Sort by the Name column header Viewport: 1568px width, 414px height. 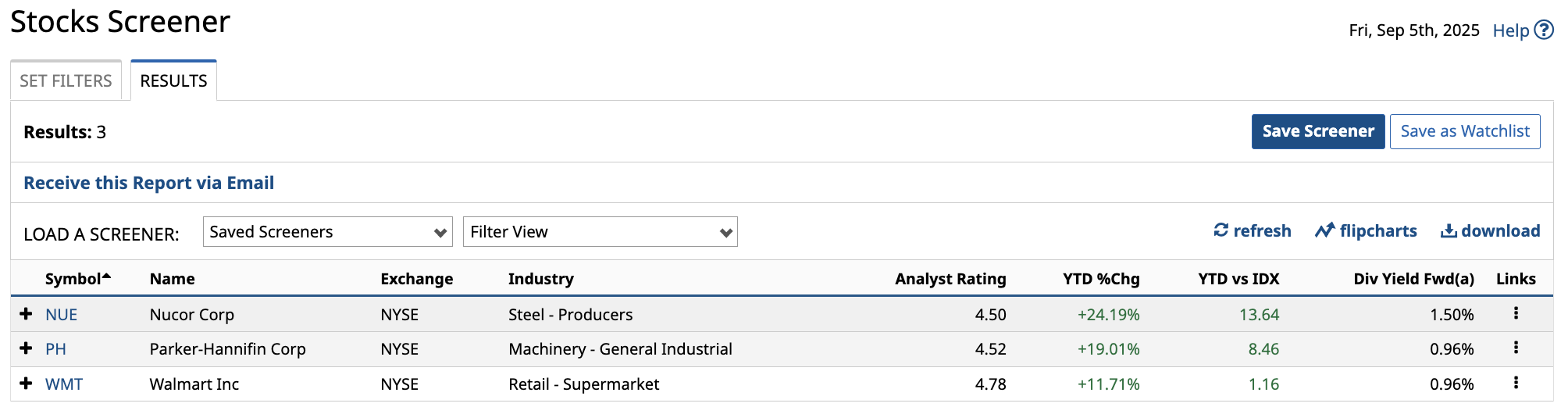(x=173, y=279)
